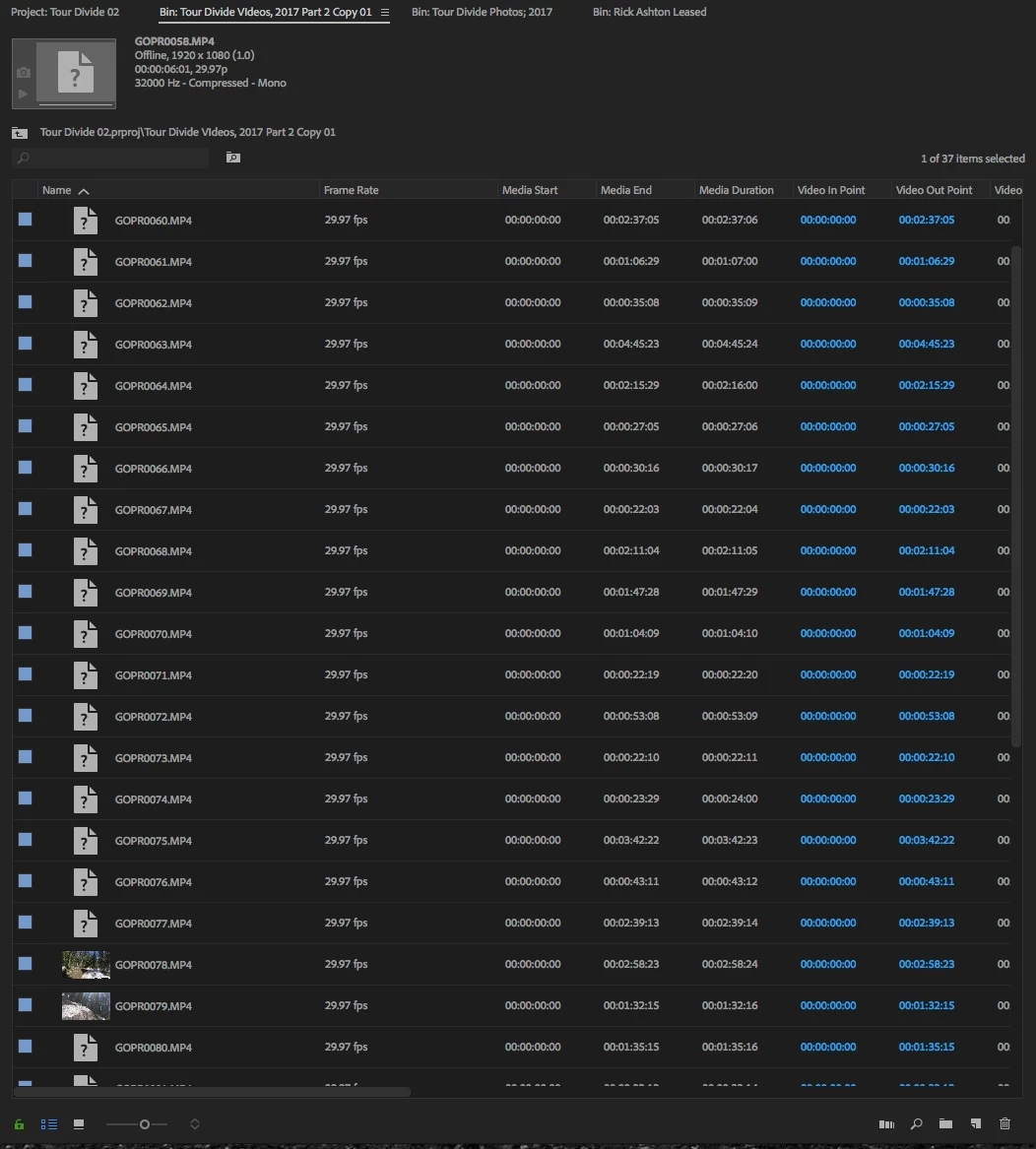The height and width of the screenshot is (1149, 1036).
Task: Click offline file icon of GOPR0077.MP4
Action: click(85, 924)
